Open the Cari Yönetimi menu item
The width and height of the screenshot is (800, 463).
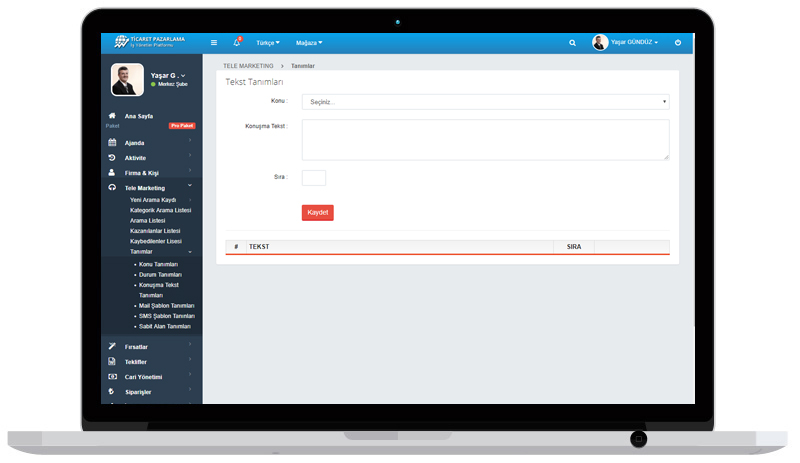[x=143, y=377]
